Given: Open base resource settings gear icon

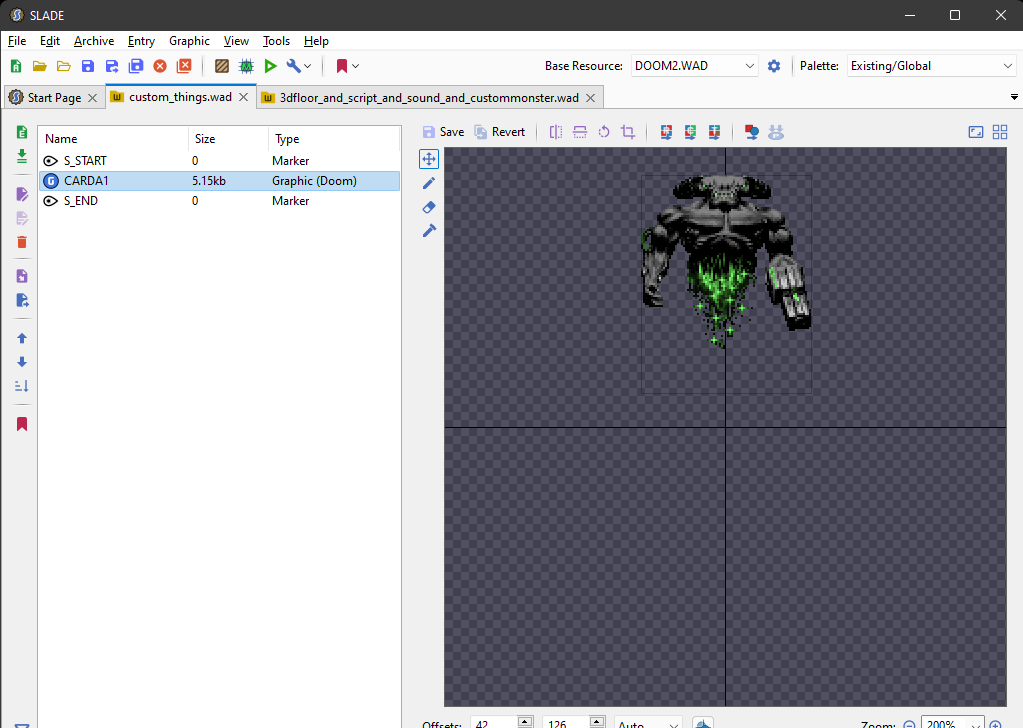Looking at the screenshot, I should click(x=774, y=66).
